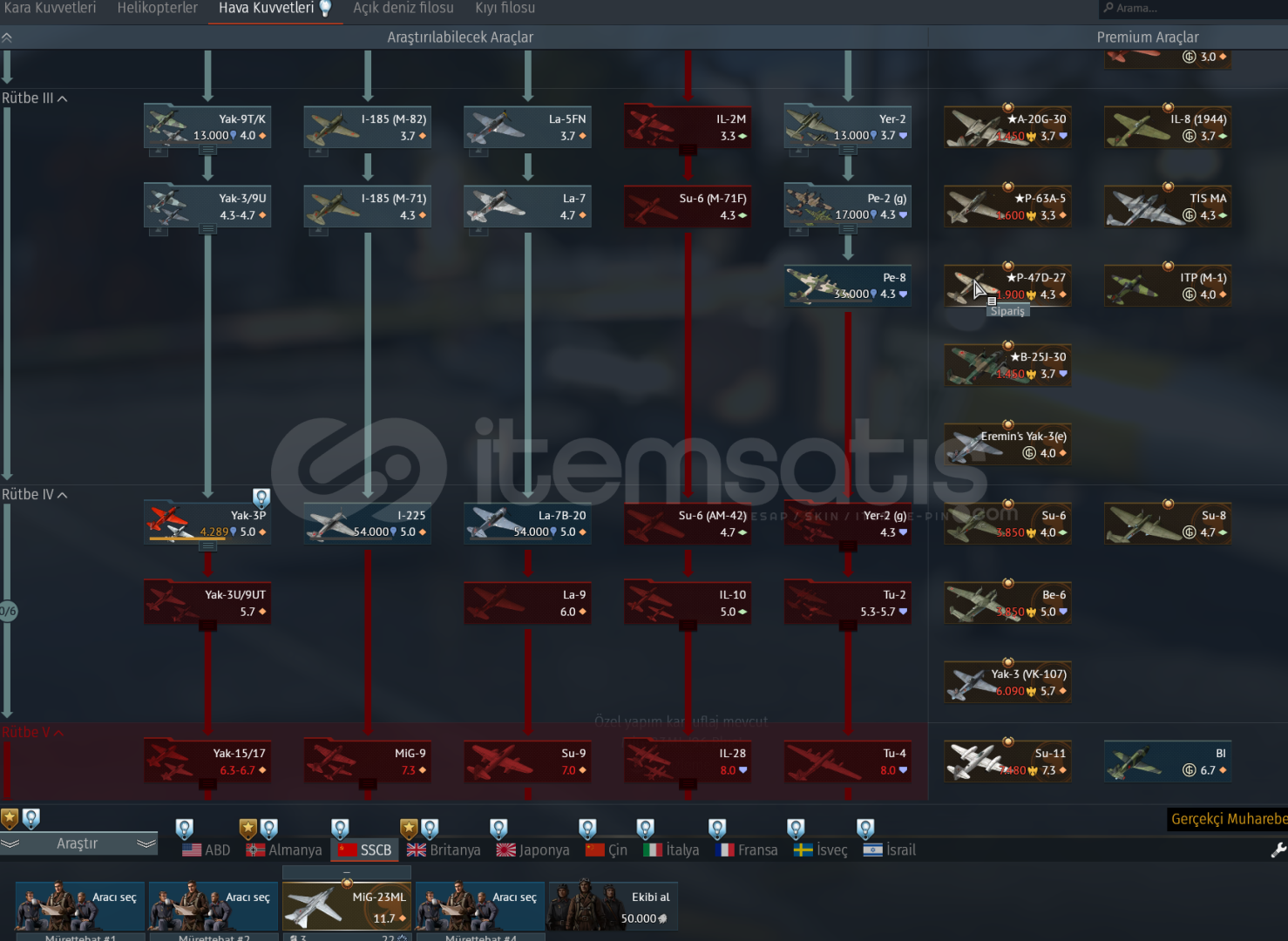The width and height of the screenshot is (1288, 941).
Task: Collapse the Rütbe IV section
Action: click(63, 495)
